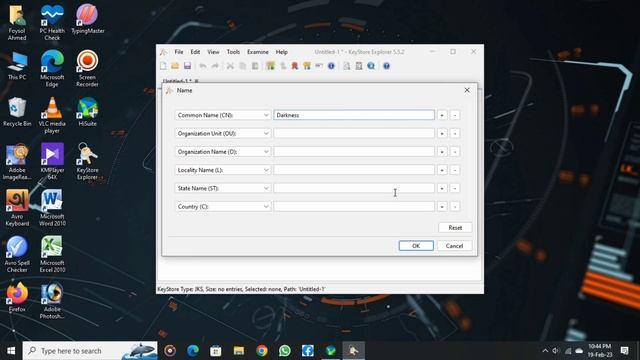Click the Set Password toolbar icon
The image size is (640, 360).
pos(319,66)
